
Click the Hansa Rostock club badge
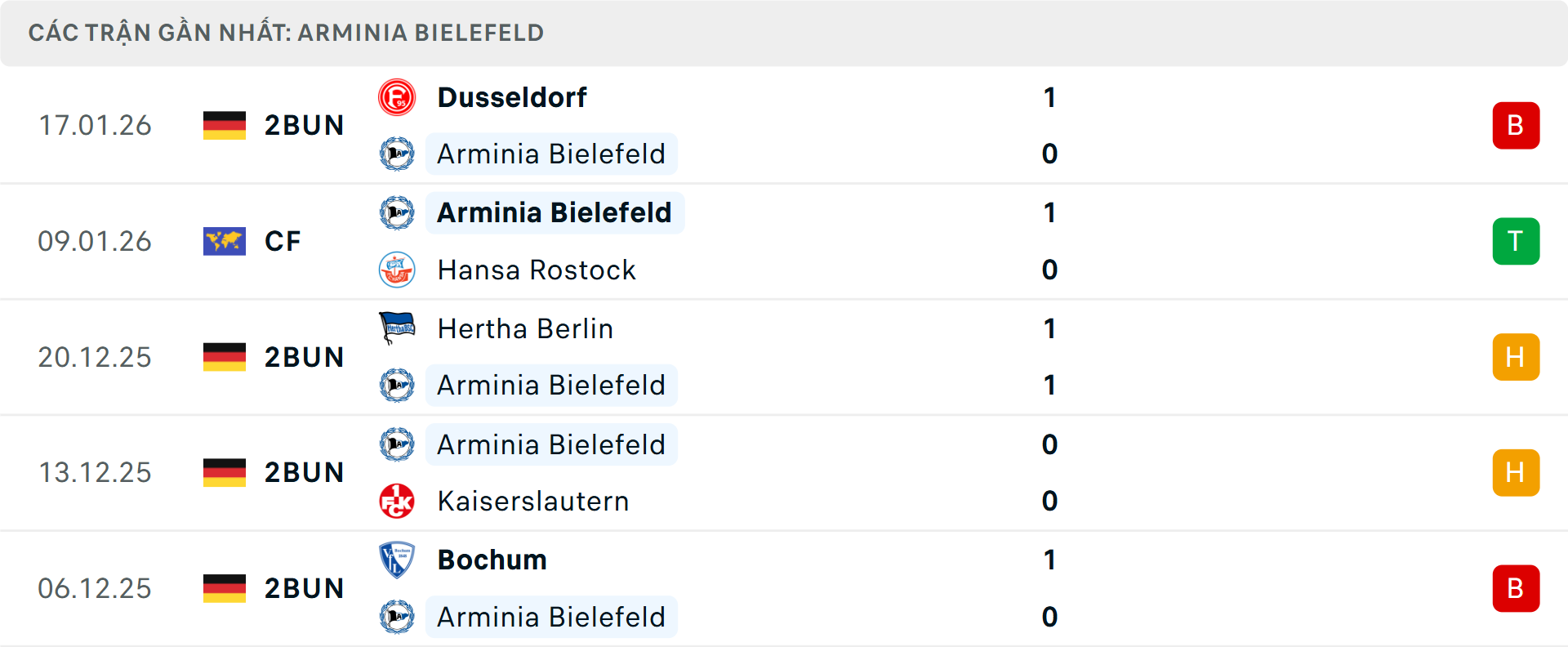click(x=398, y=270)
